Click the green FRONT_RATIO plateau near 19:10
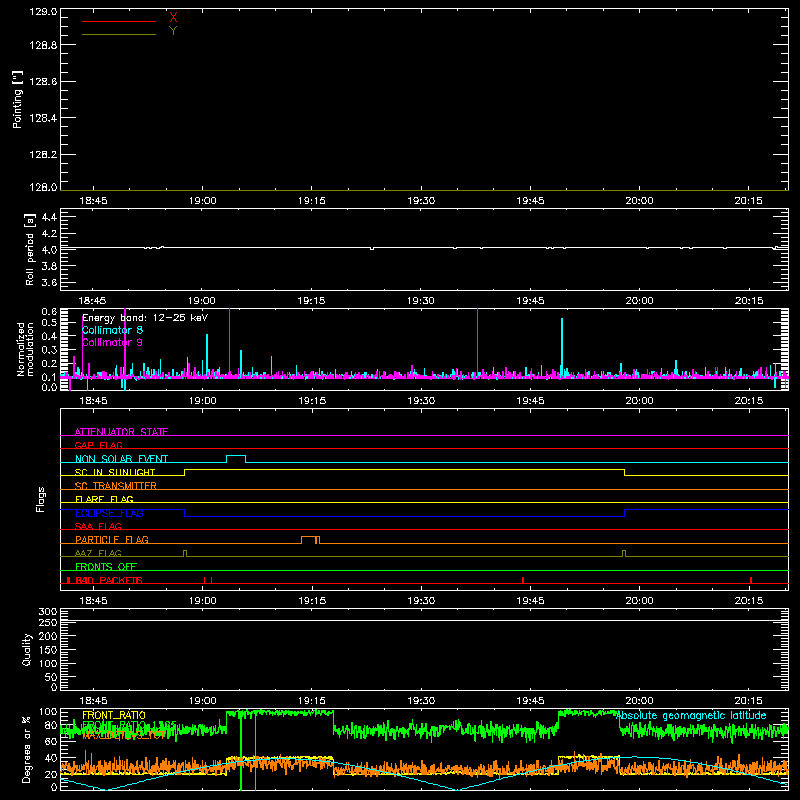Screen dimensions: 800x800 point(280,713)
